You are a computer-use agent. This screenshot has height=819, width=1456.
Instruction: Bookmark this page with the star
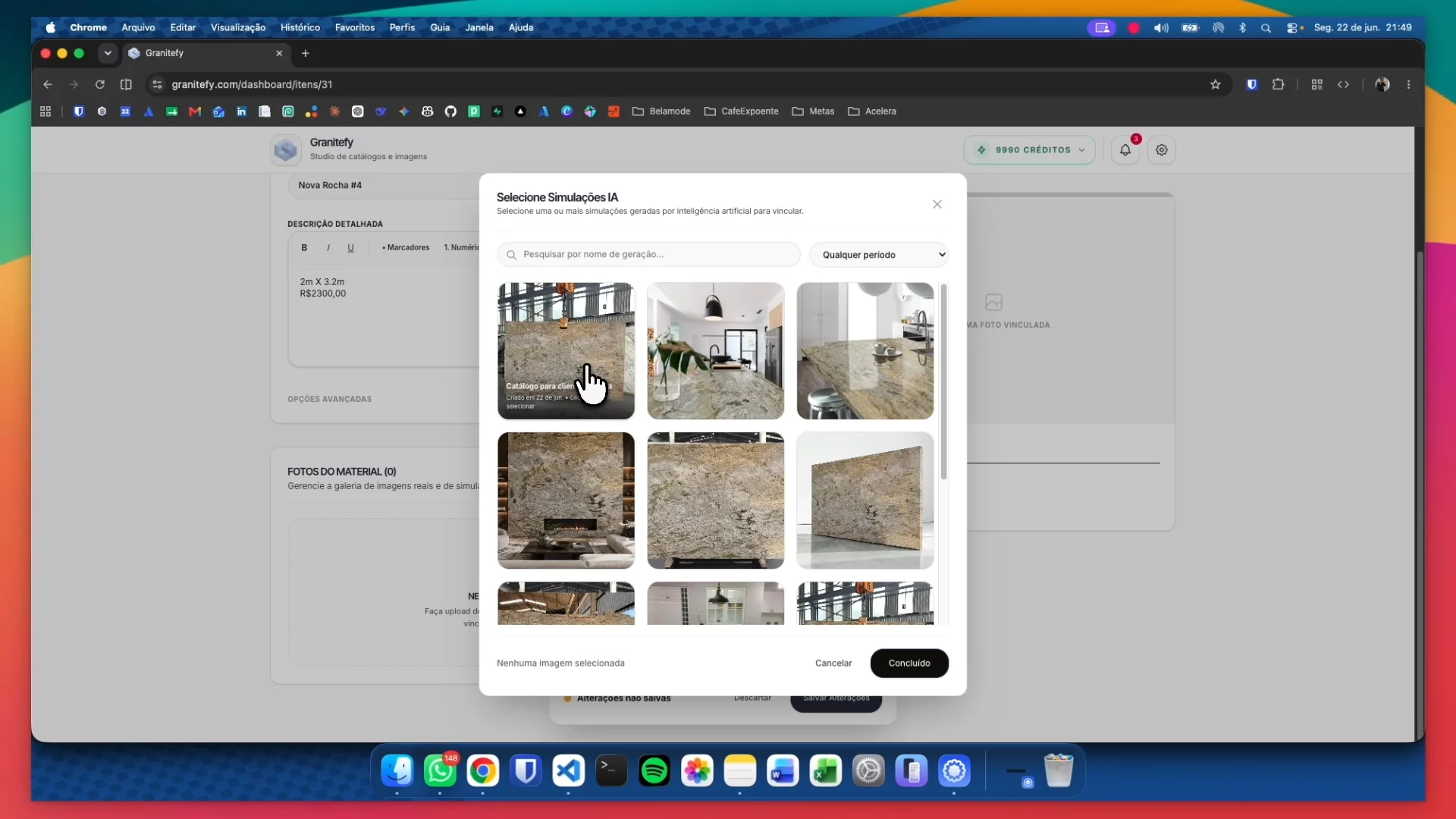(1216, 84)
